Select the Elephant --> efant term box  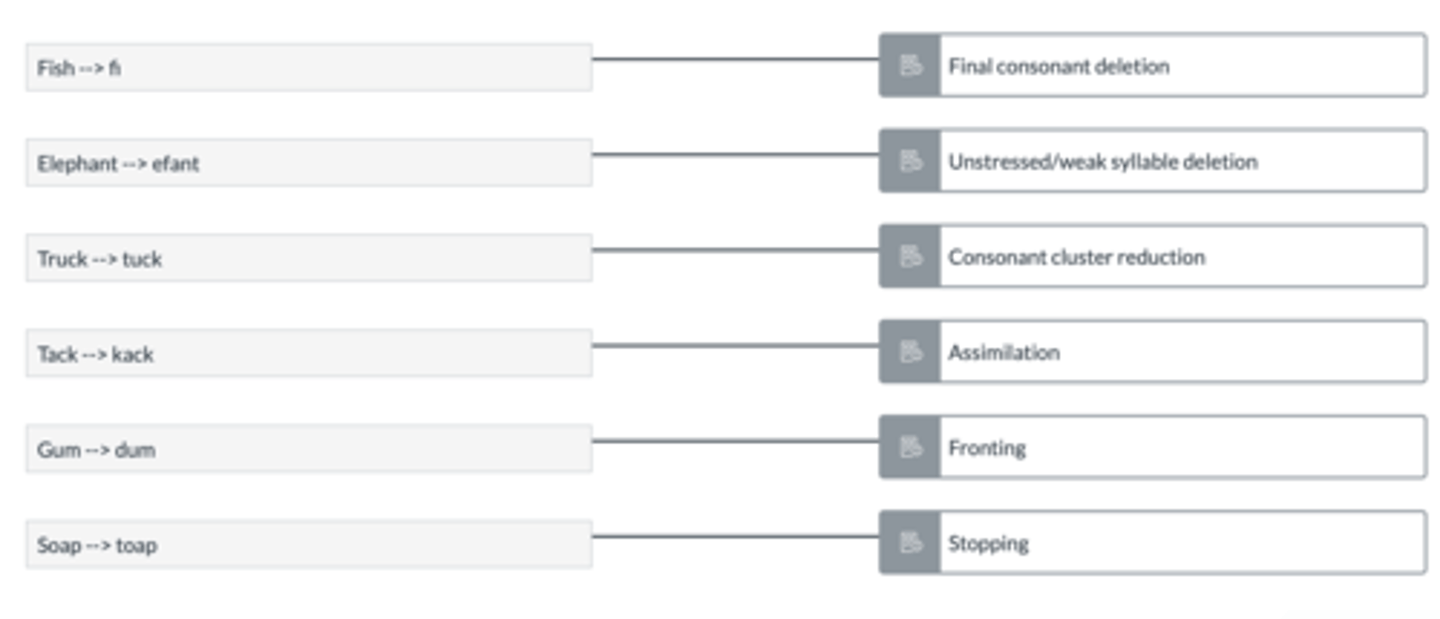(x=309, y=163)
